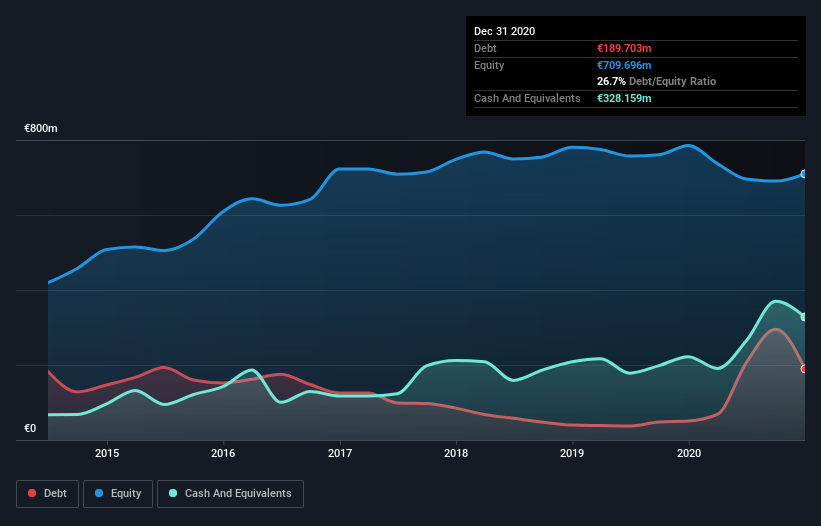Viewport: 821px width, 526px height.
Task: Toggle the Cash And Equivalents legend button
Action: tap(230, 494)
